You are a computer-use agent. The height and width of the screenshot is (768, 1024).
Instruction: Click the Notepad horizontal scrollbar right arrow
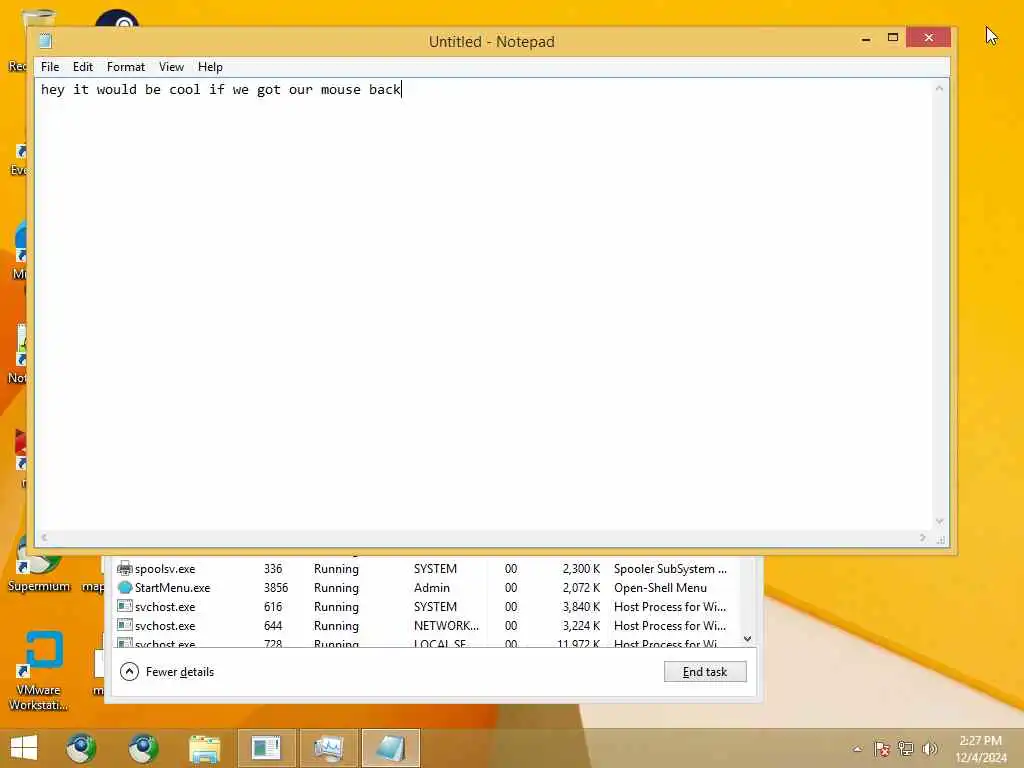[922, 537]
